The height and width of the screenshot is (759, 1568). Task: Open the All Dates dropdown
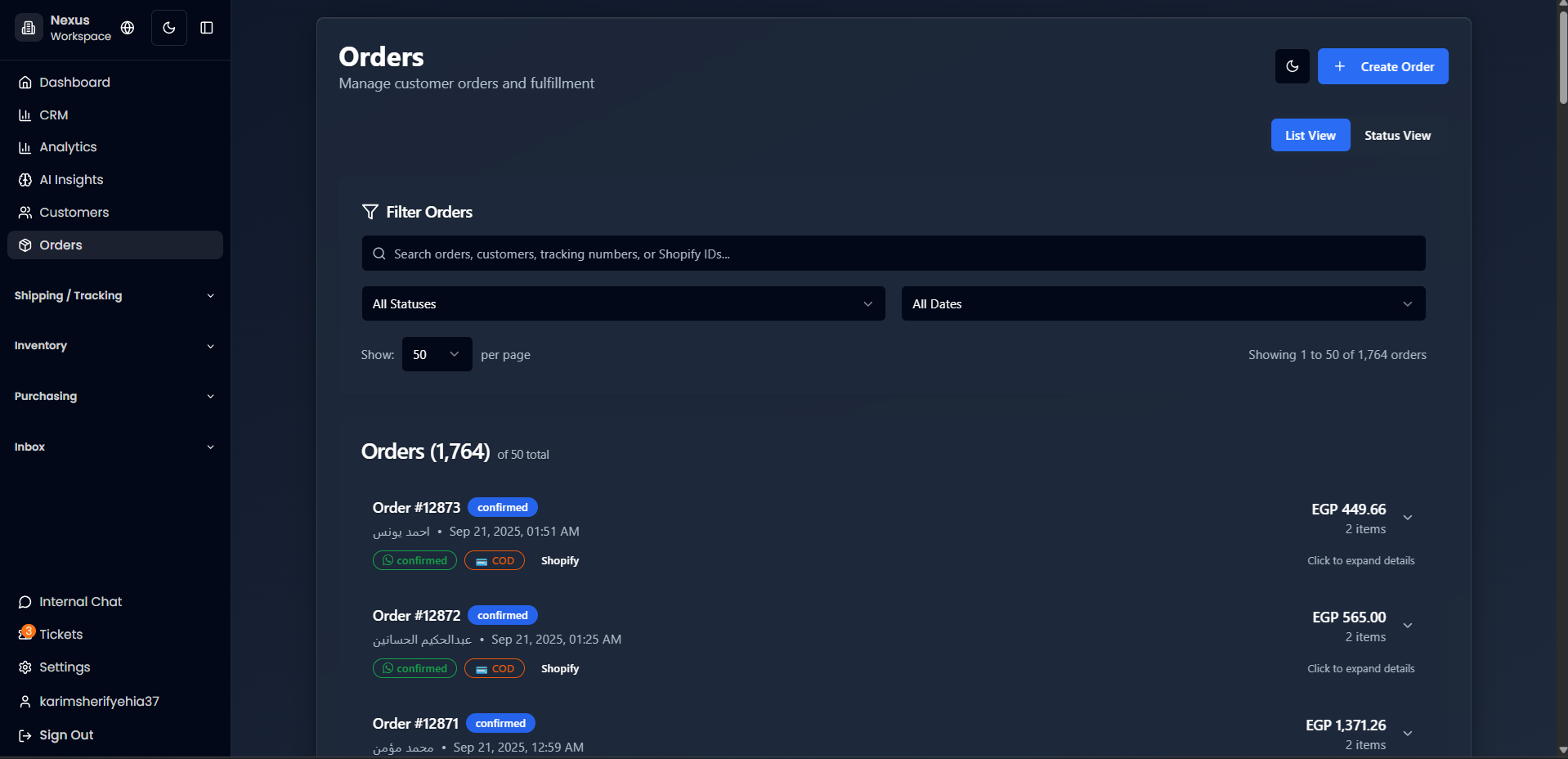click(1162, 303)
